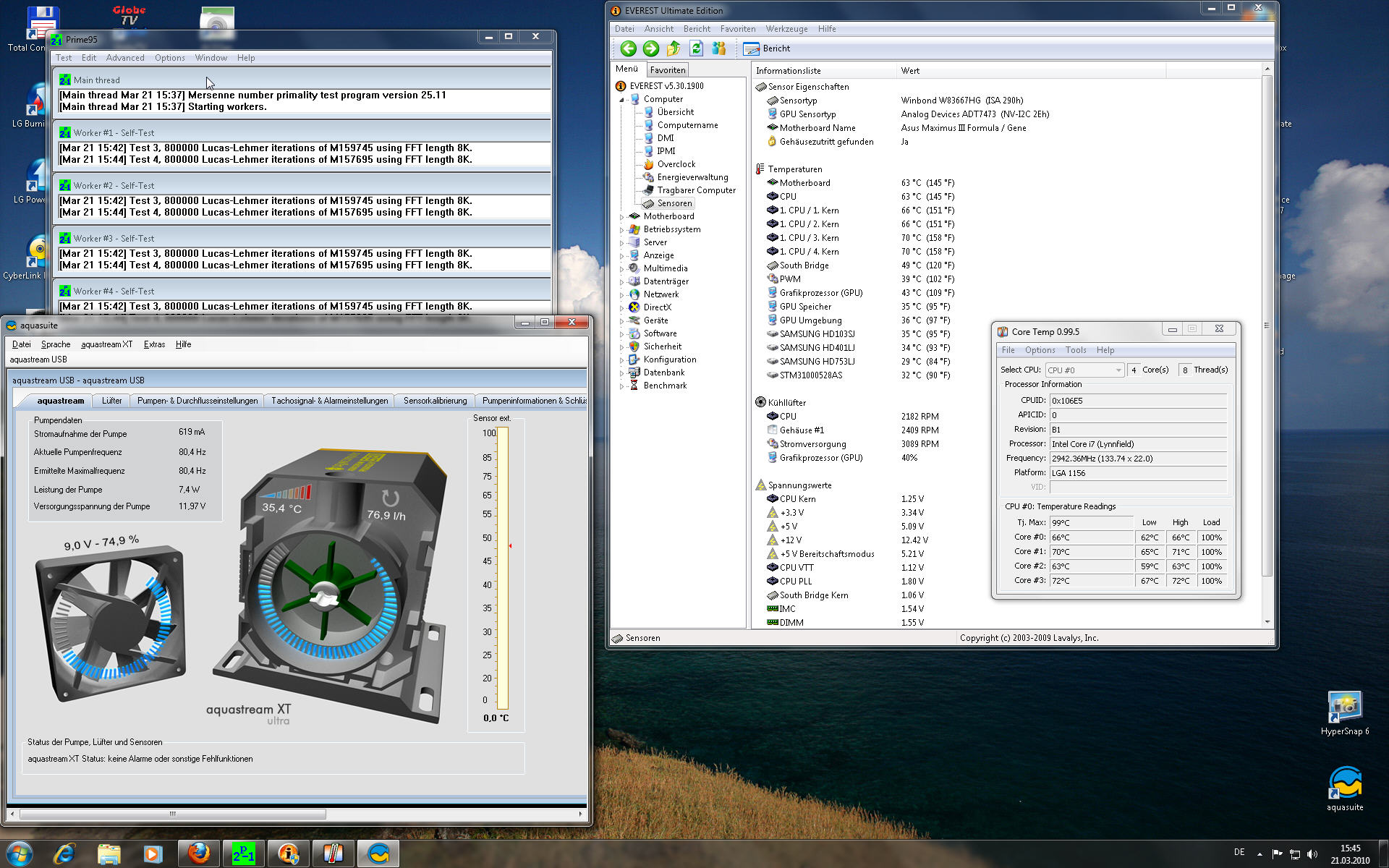Open the Advanced menu in Prime95

point(124,58)
